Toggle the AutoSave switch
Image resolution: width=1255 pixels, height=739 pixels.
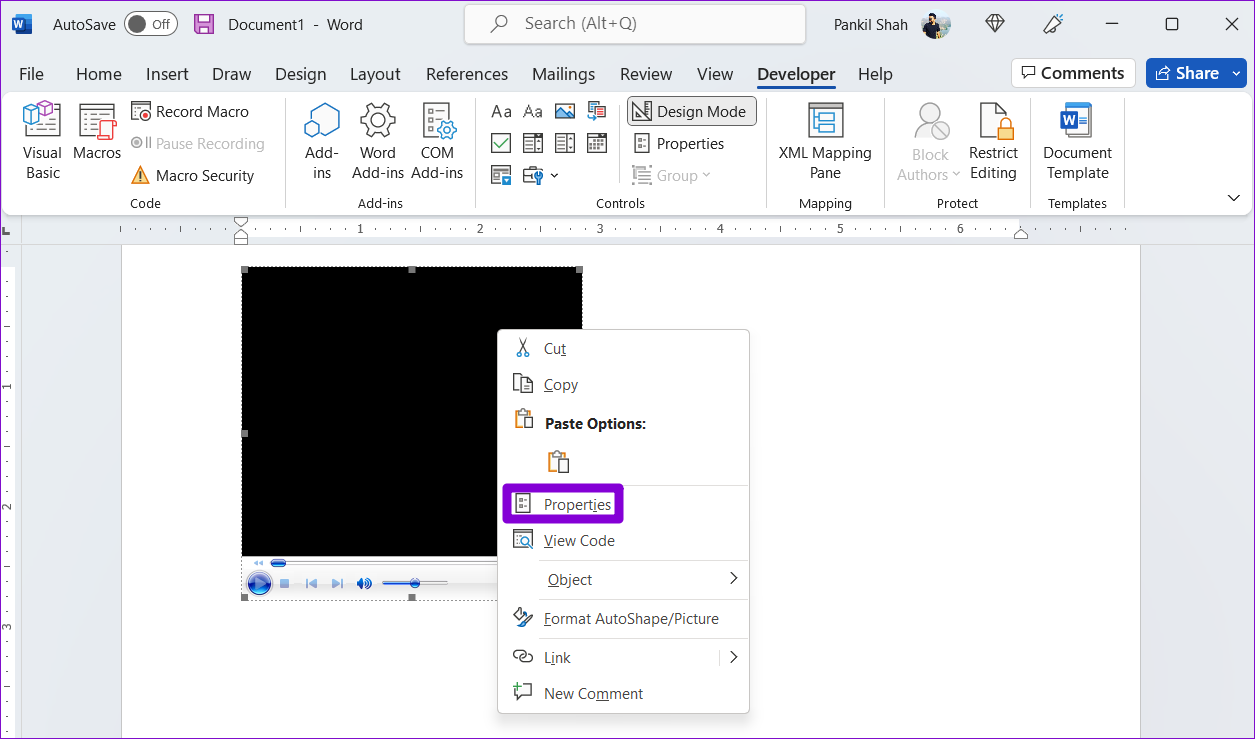coord(151,24)
